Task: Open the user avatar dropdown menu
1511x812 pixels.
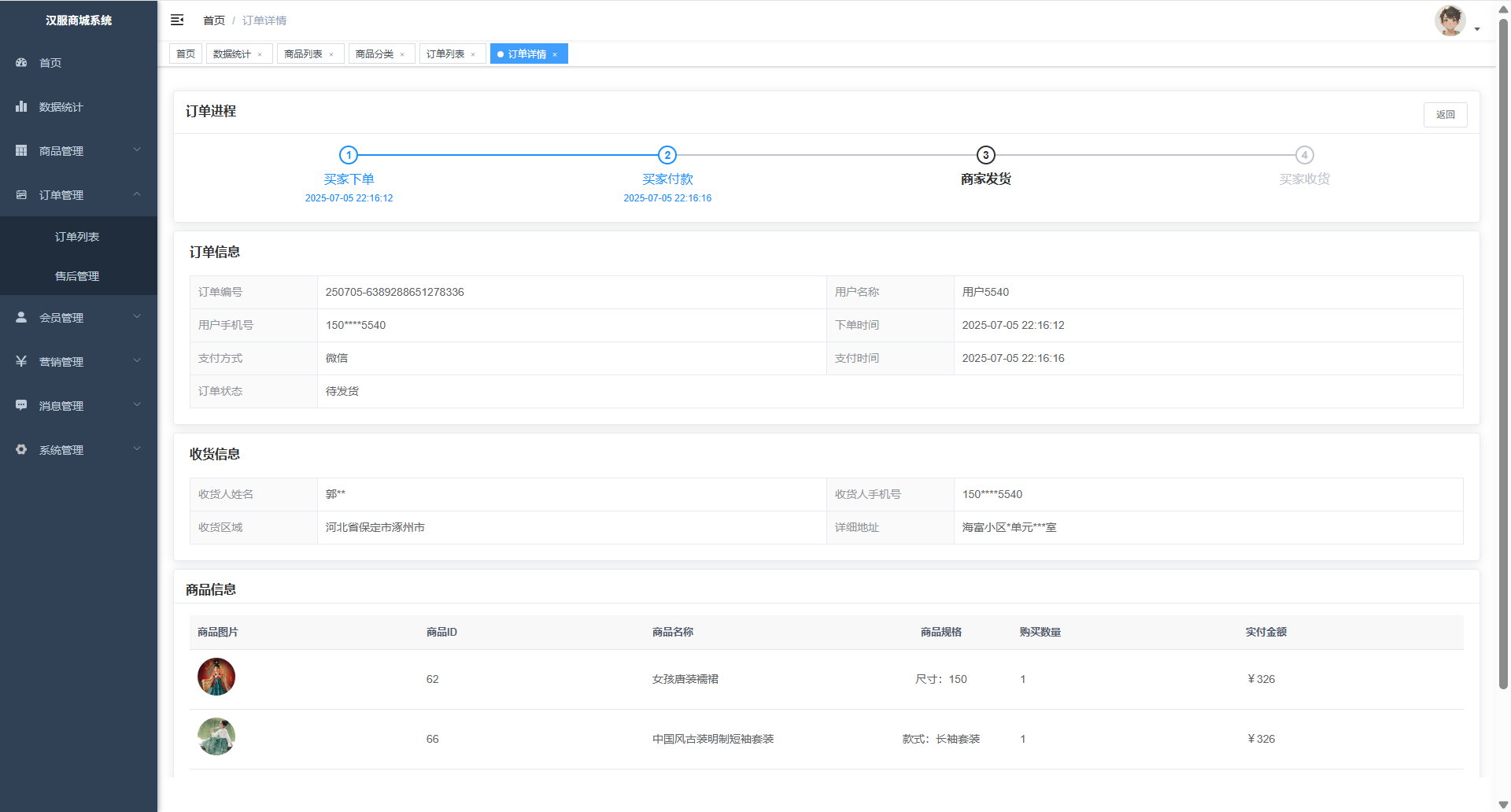Action: (1455, 21)
